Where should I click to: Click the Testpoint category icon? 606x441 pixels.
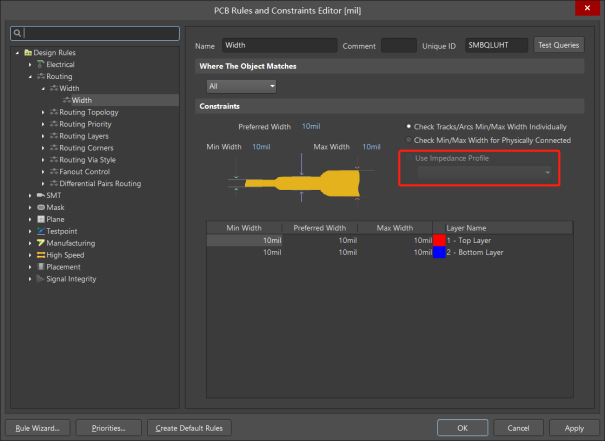41,231
